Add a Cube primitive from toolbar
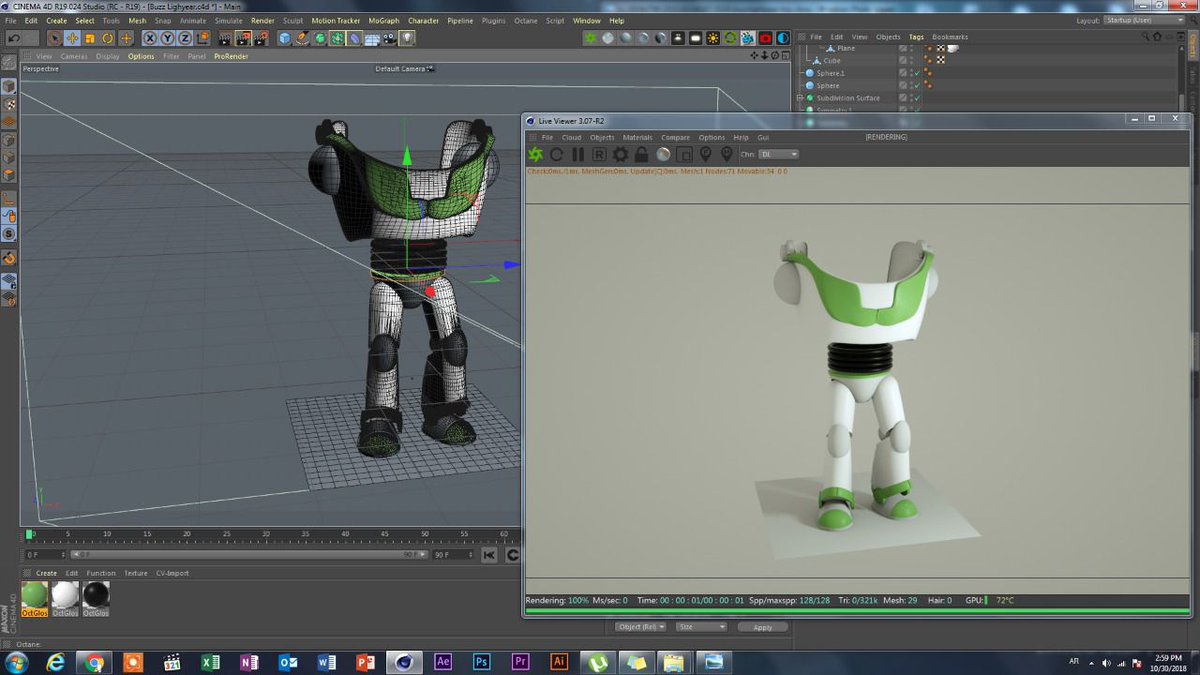Screen dimensions: 1200x675 pyautogui.click(x=285, y=38)
